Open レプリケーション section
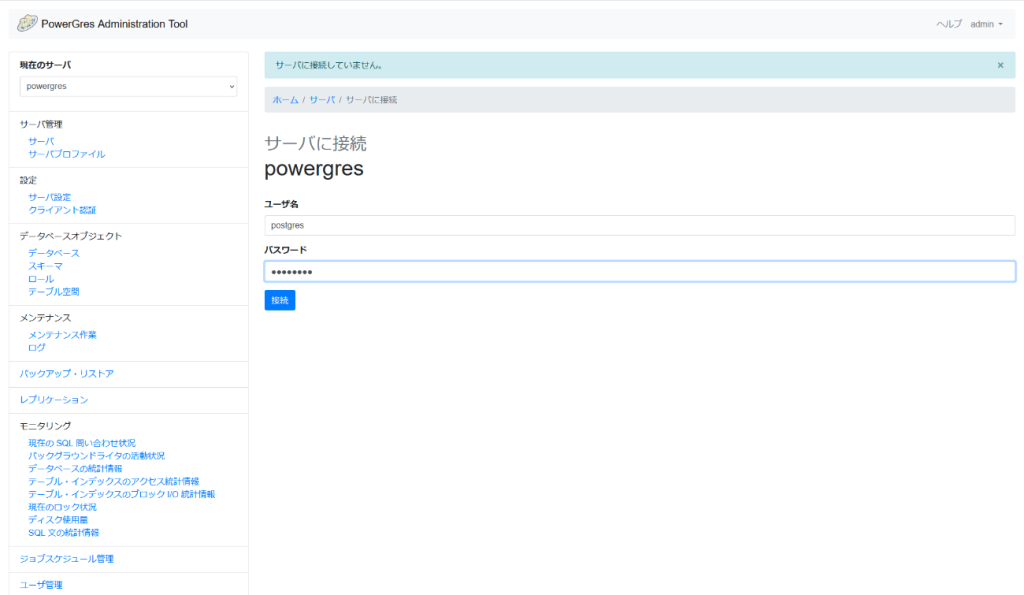Viewport: 1024px width, 595px height. [54, 400]
